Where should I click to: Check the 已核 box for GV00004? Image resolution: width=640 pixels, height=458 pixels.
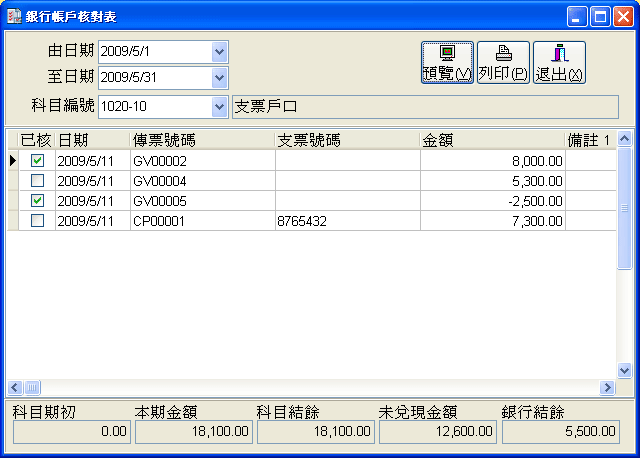click(38, 180)
